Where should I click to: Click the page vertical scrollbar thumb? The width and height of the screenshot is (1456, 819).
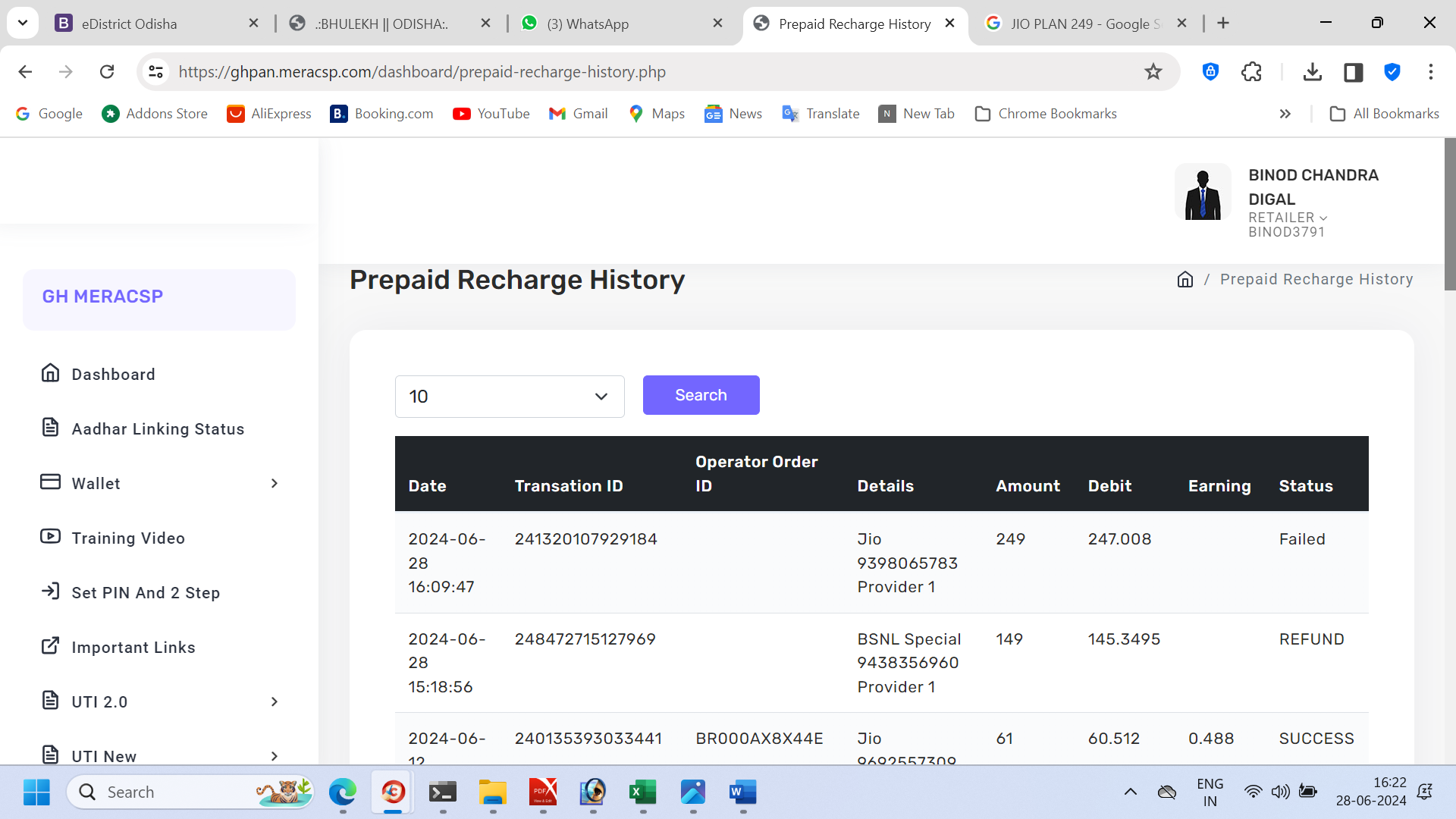point(1450,214)
